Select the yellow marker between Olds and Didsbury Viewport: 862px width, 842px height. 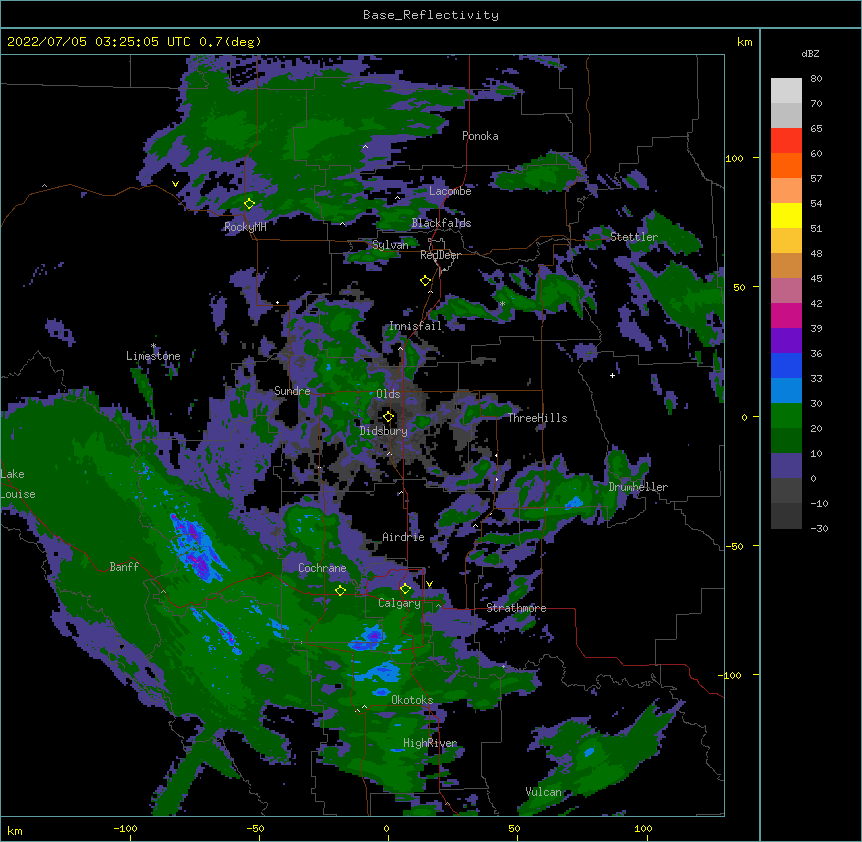tap(389, 417)
